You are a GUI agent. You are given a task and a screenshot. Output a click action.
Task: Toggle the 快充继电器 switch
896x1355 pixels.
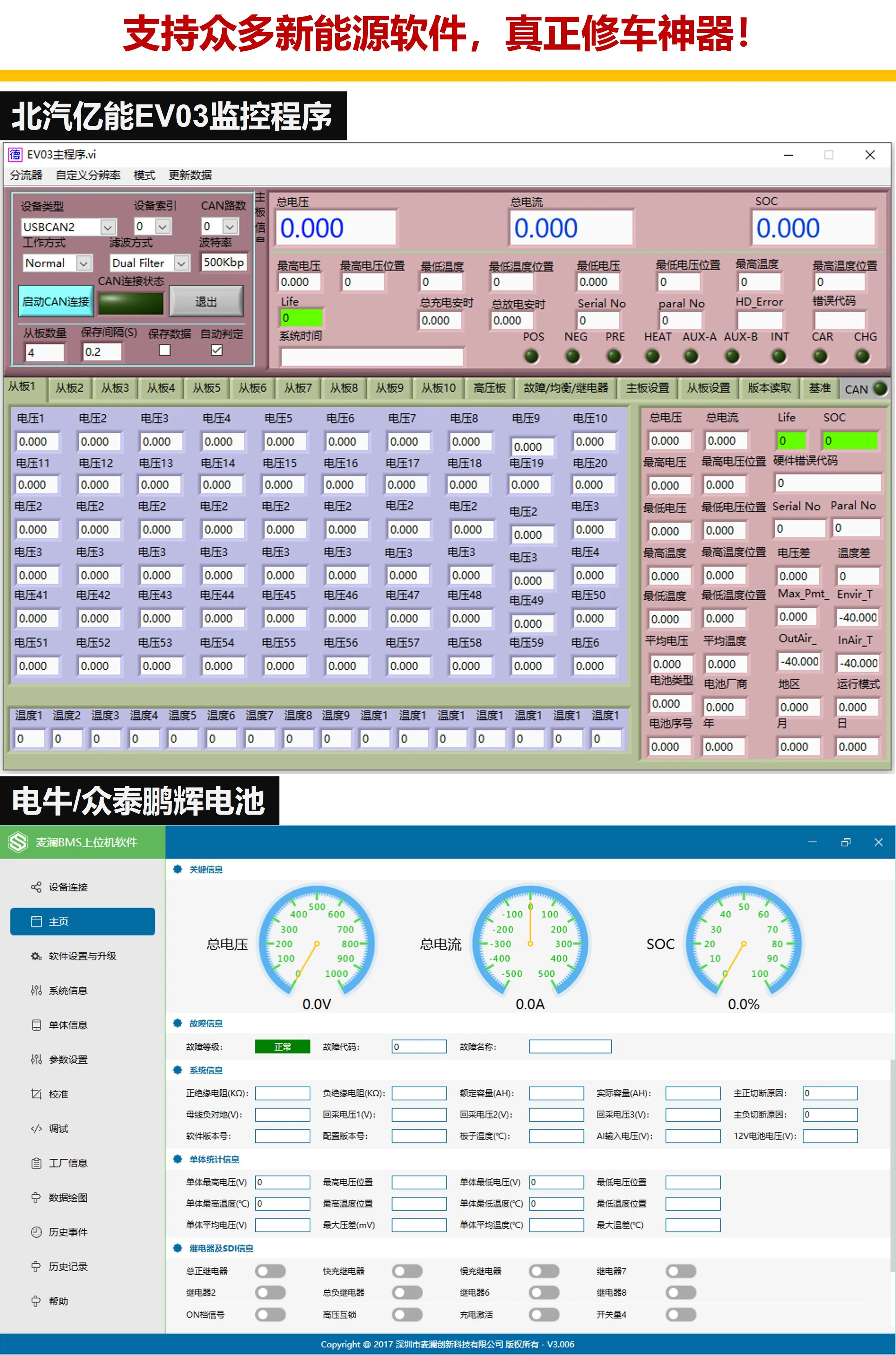point(407,1271)
